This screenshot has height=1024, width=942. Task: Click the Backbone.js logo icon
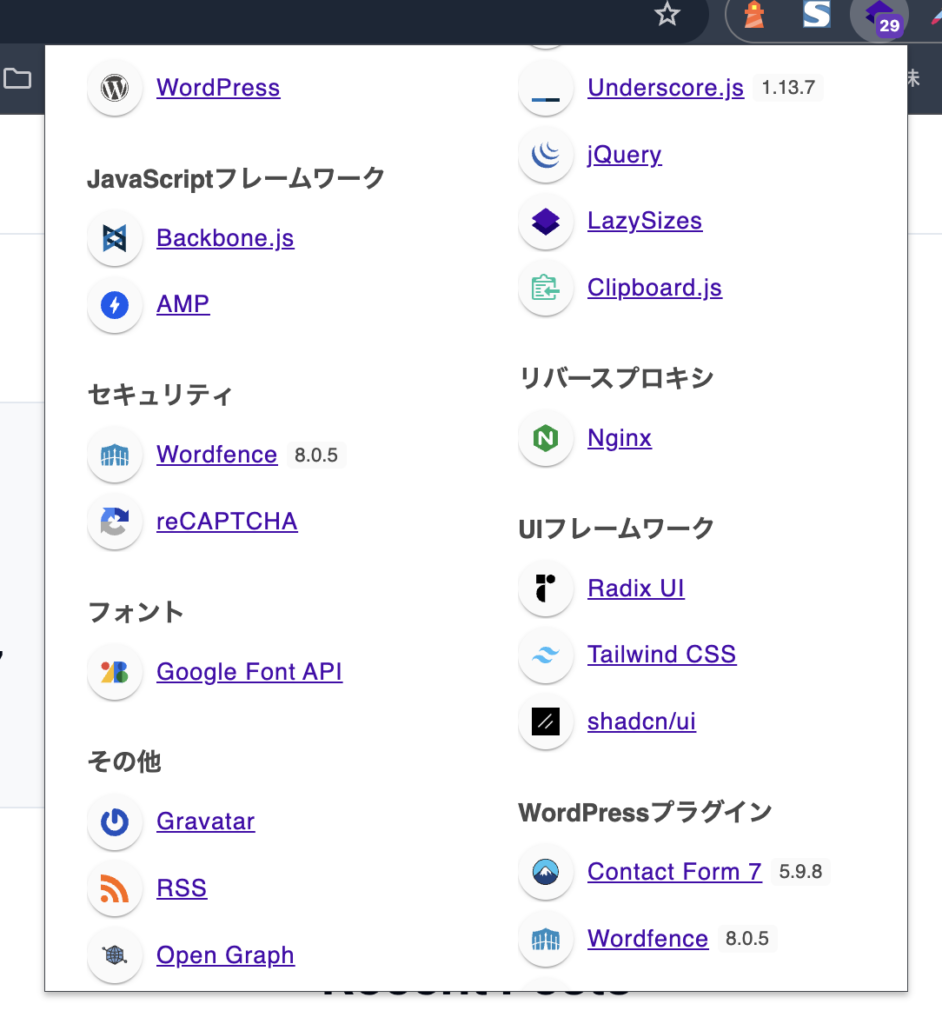(x=115, y=238)
